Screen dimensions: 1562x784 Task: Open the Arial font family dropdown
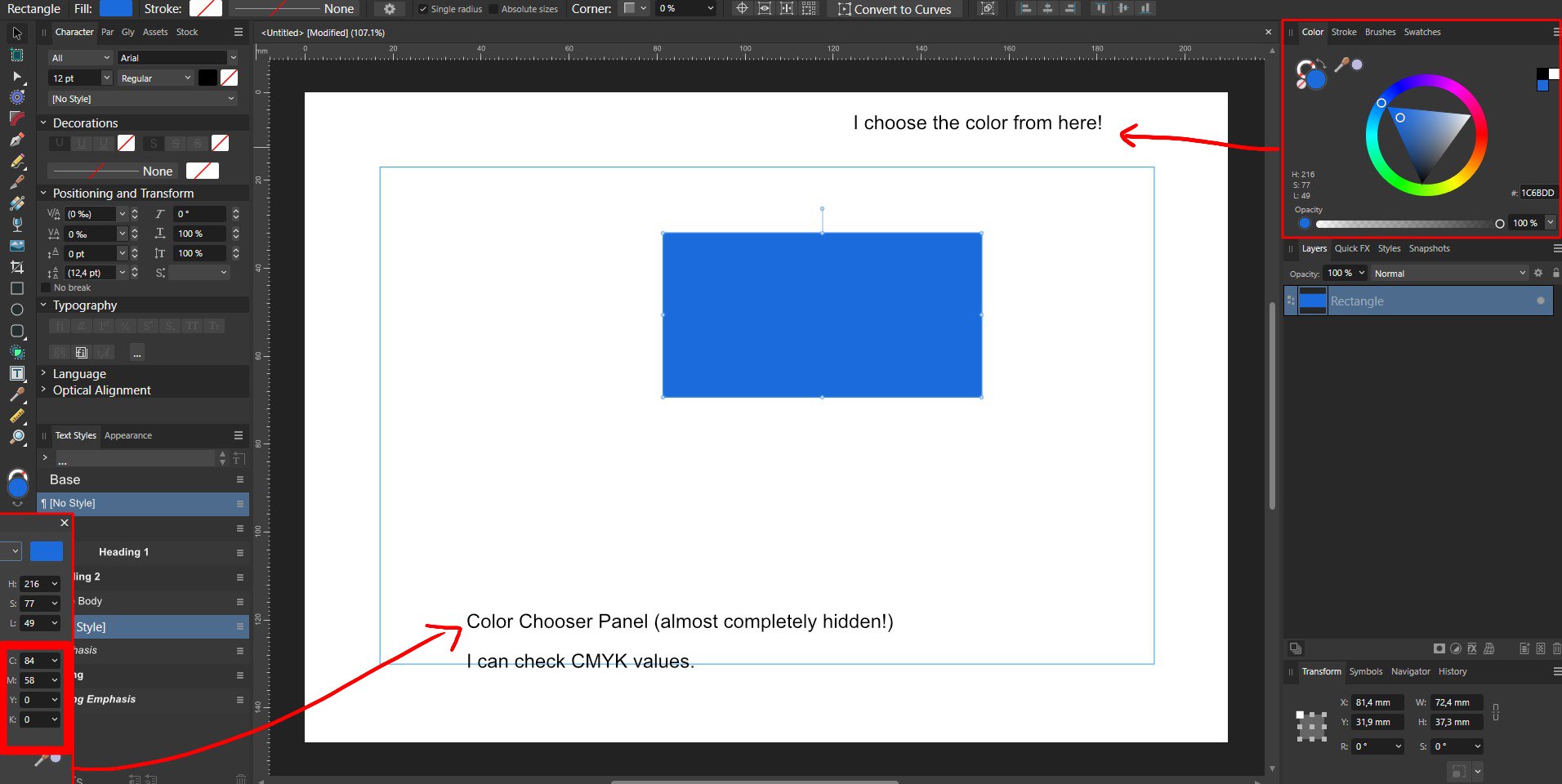[x=177, y=58]
